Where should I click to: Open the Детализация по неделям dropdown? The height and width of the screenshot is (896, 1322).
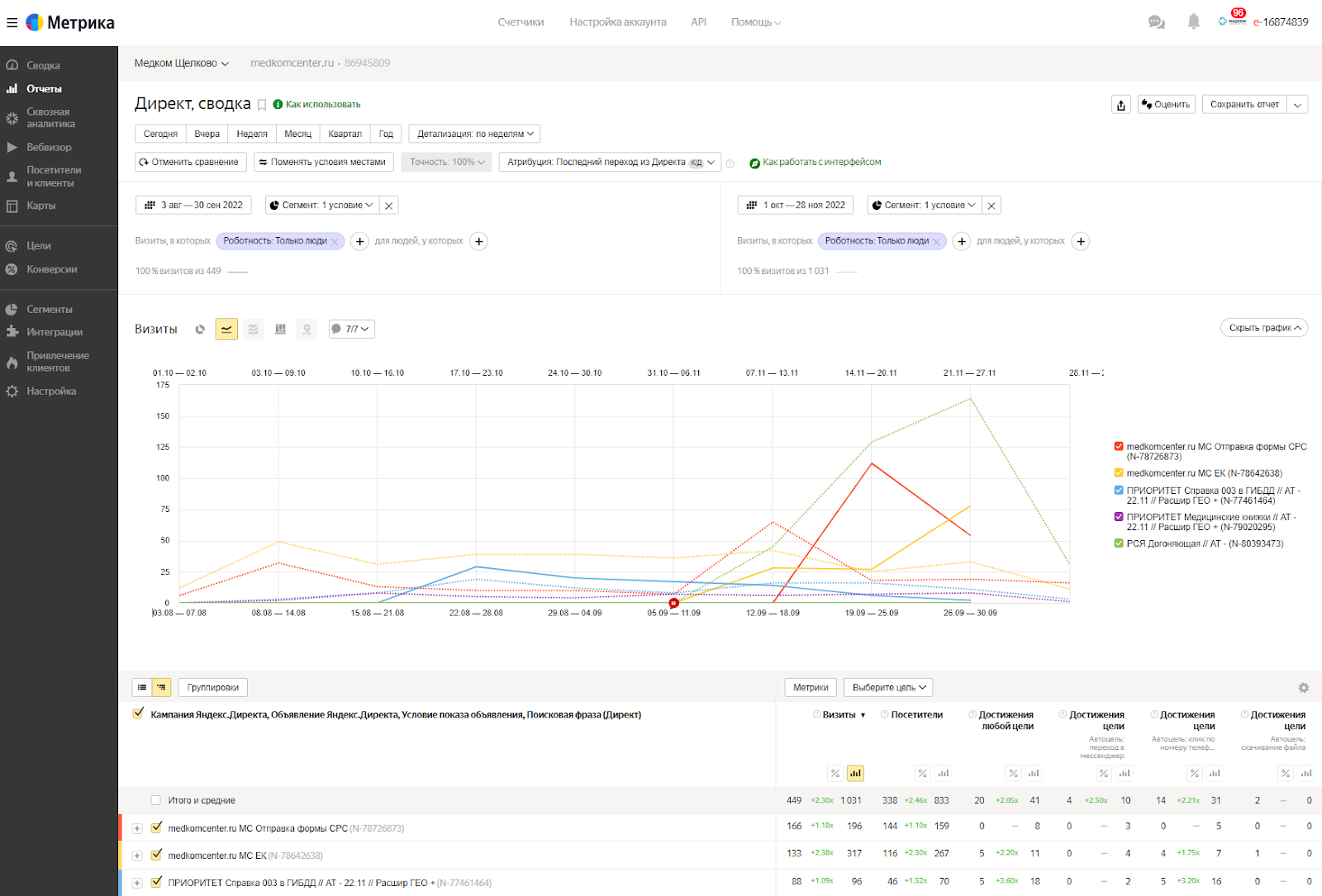click(474, 134)
